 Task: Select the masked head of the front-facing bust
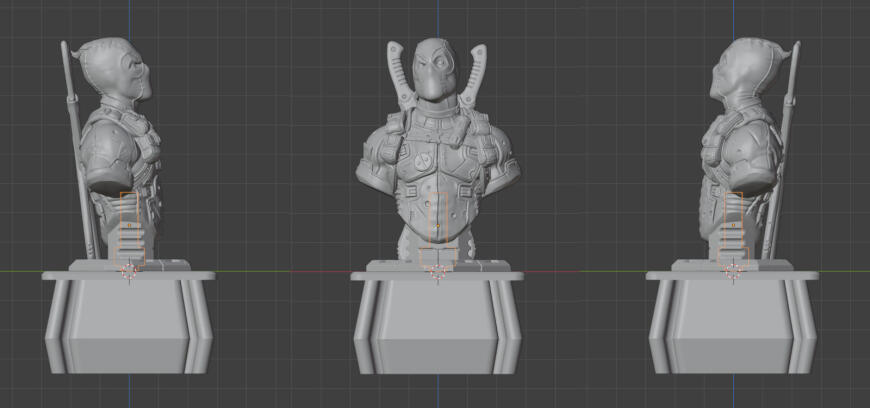pos(434,69)
